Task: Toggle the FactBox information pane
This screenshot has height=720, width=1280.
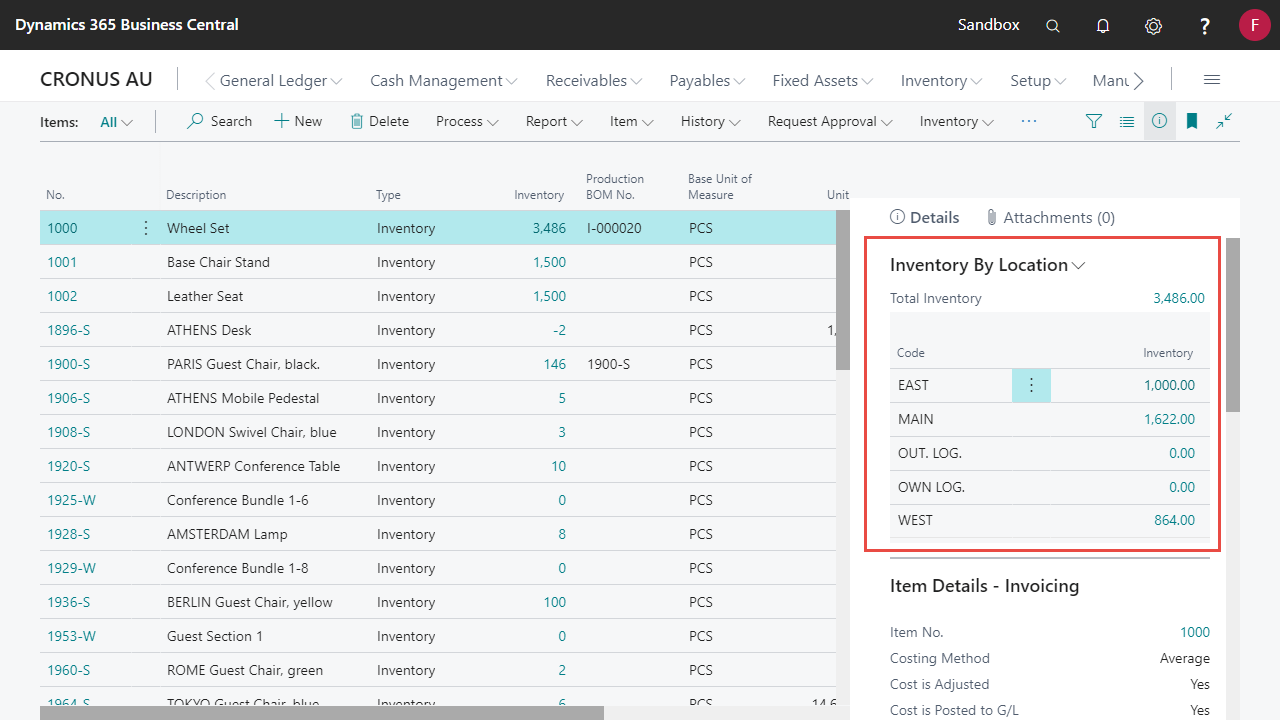Action: pyautogui.click(x=1160, y=121)
